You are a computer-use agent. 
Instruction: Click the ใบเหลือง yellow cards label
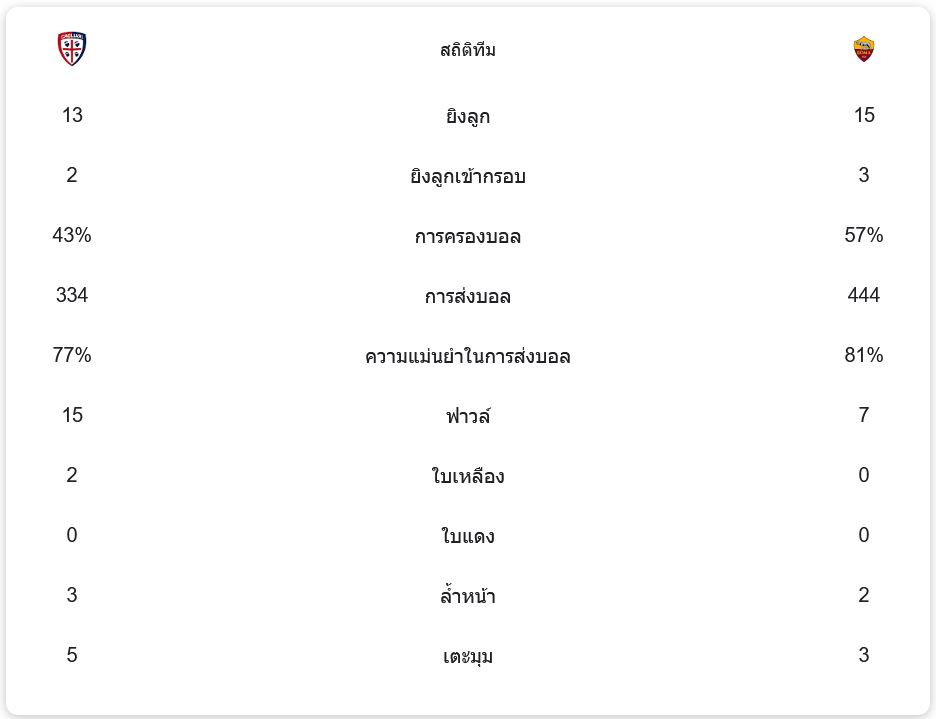[468, 476]
